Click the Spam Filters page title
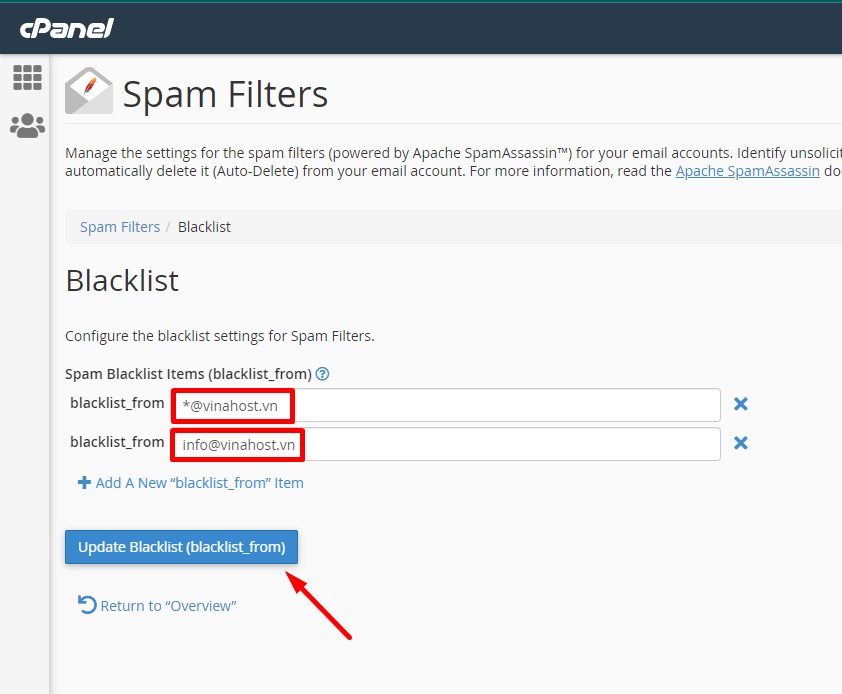 (225, 94)
